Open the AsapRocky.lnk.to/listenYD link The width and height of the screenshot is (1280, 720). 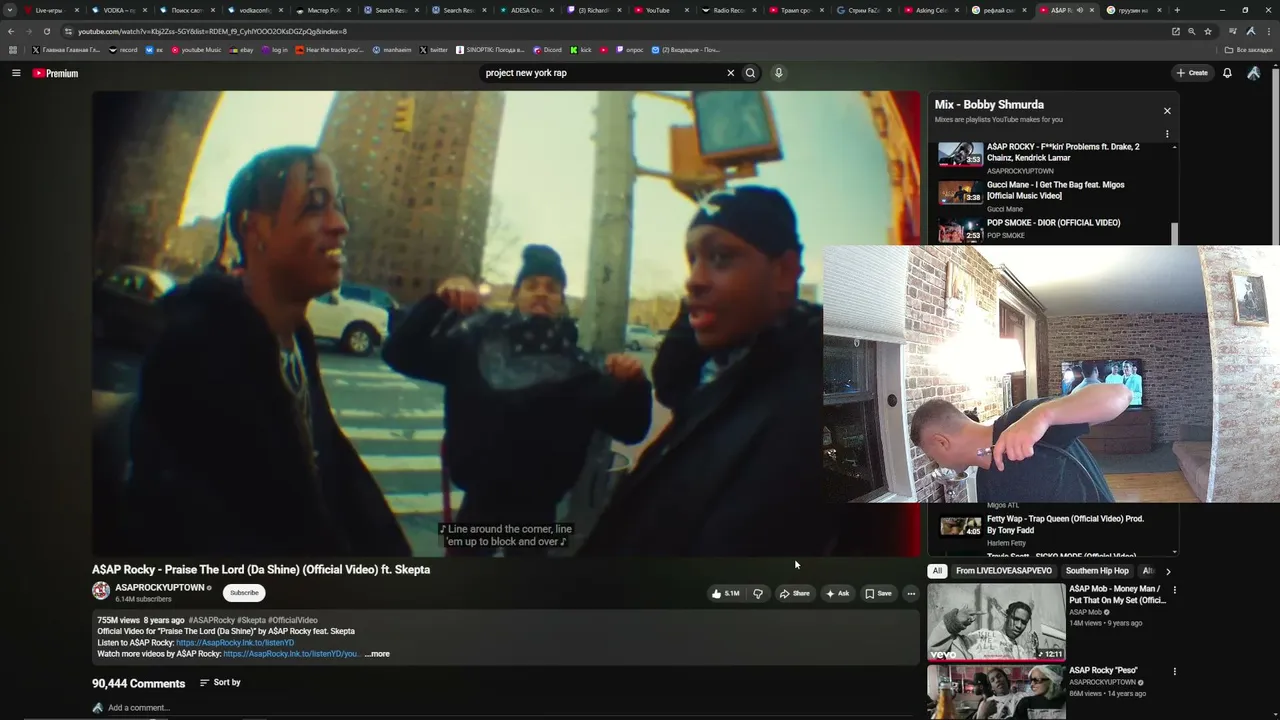(x=235, y=643)
